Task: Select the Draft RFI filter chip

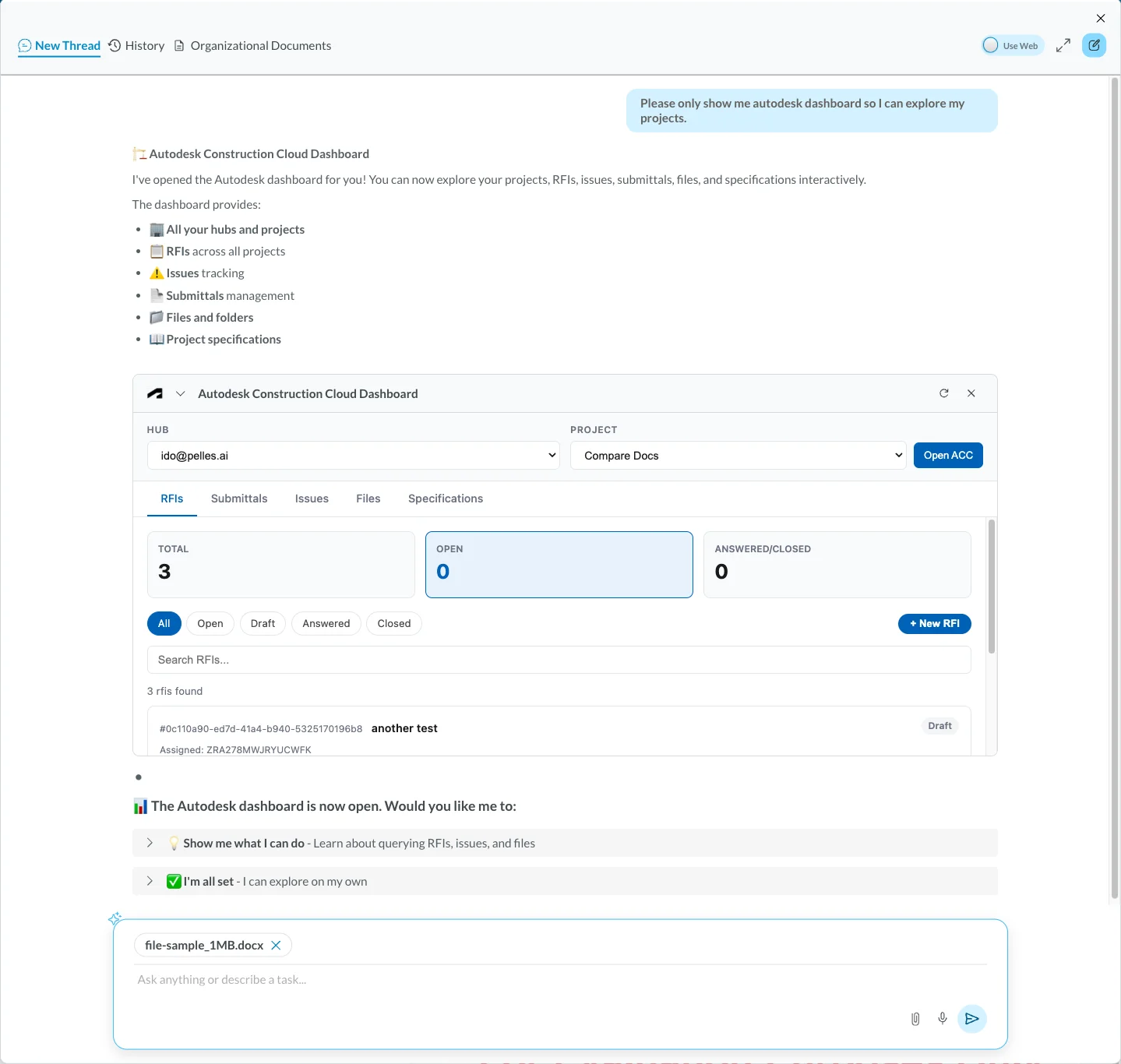Action: click(x=263, y=624)
